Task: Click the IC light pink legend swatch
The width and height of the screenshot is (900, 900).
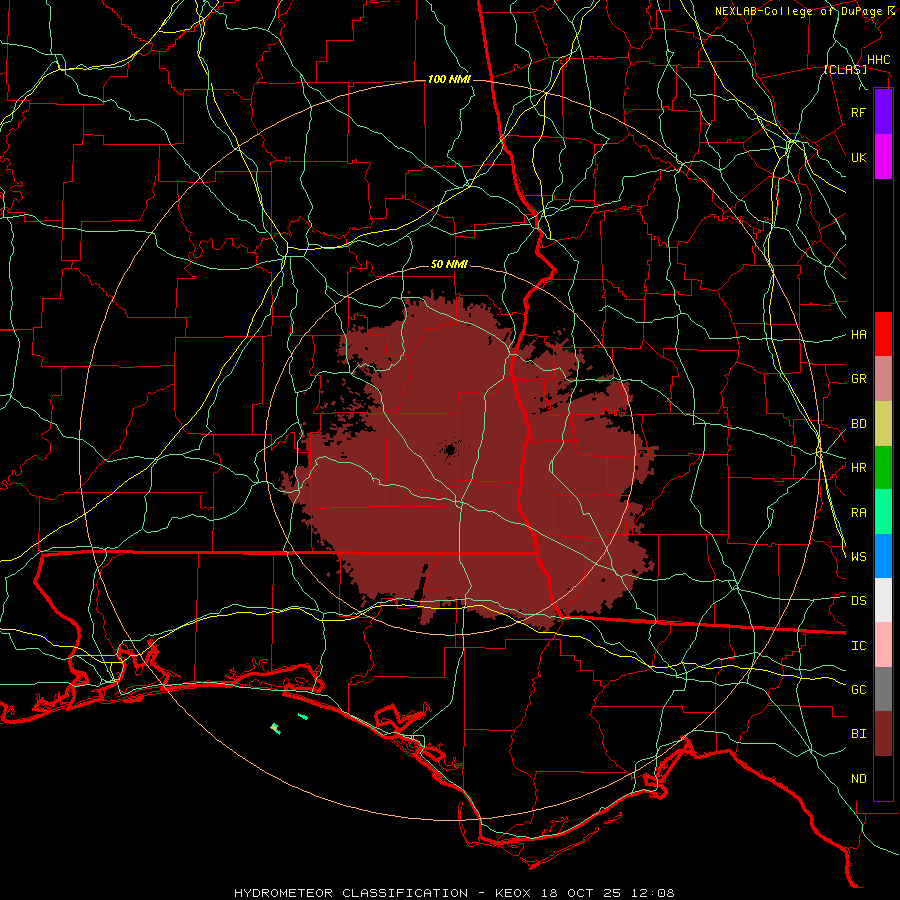Action: (x=883, y=645)
